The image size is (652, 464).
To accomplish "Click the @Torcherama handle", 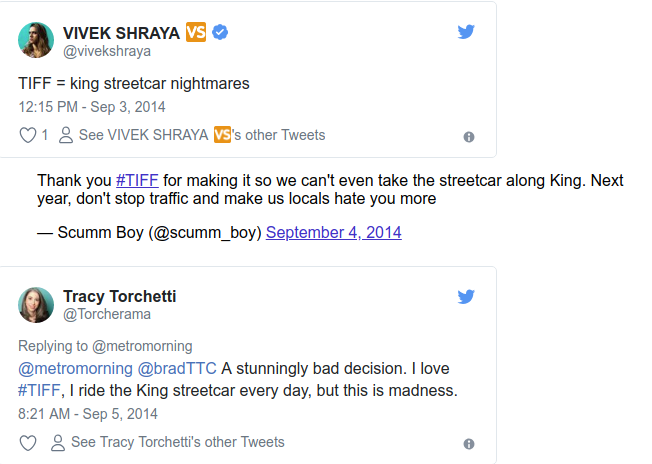I will (107, 315).
